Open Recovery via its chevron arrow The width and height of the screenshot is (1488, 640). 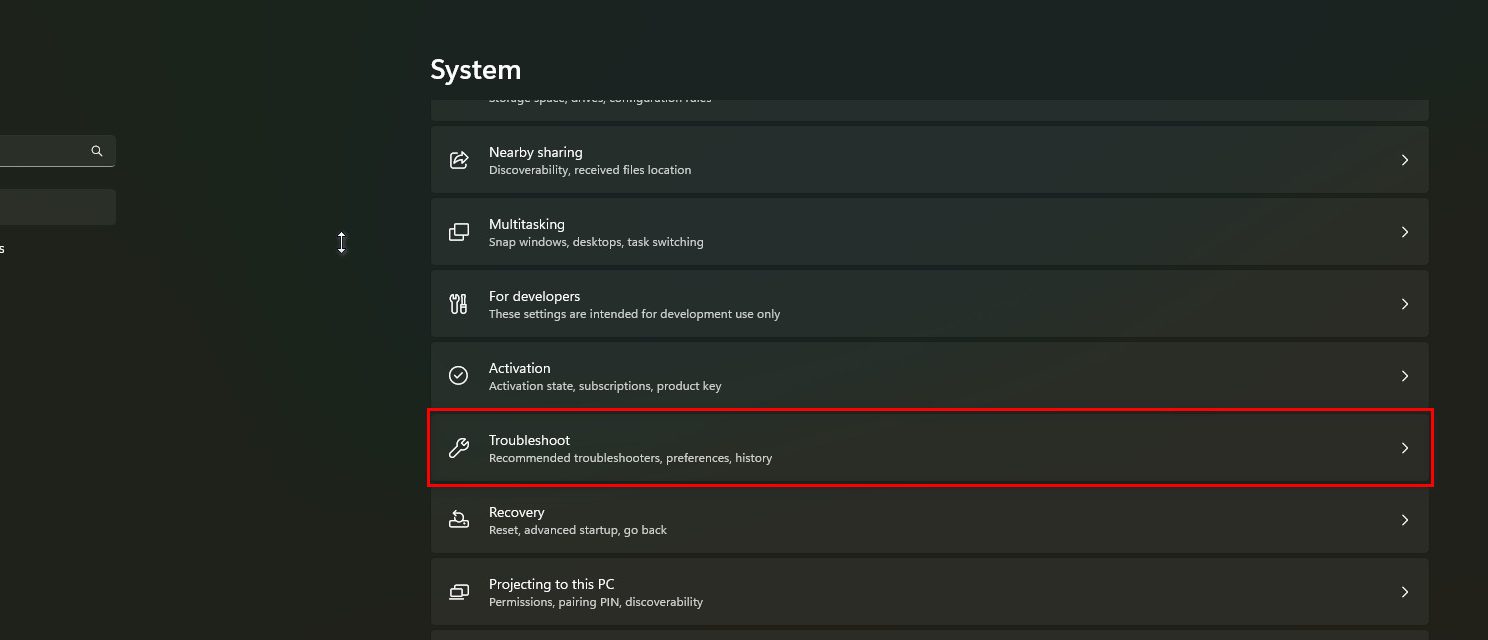point(1405,520)
